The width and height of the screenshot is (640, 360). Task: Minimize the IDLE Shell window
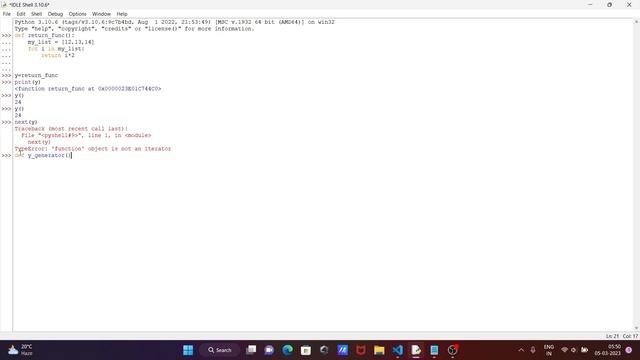point(590,4)
